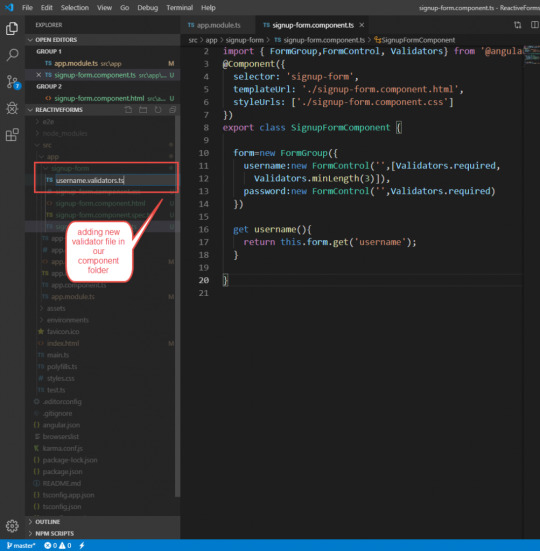Close signup-form.component.ts in Open Editors list

coord(39,75)
